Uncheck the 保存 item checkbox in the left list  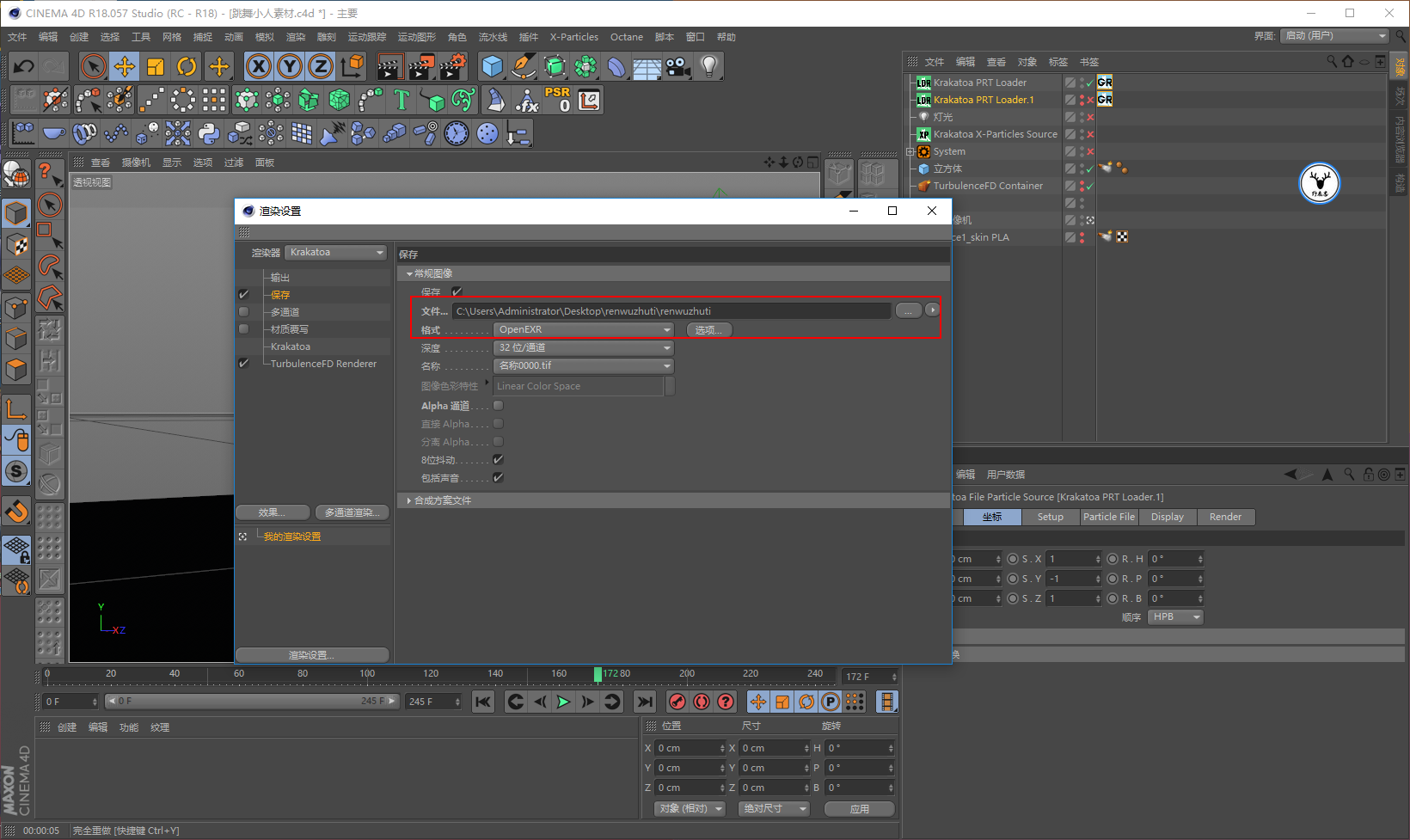click(x=244, y=295)
